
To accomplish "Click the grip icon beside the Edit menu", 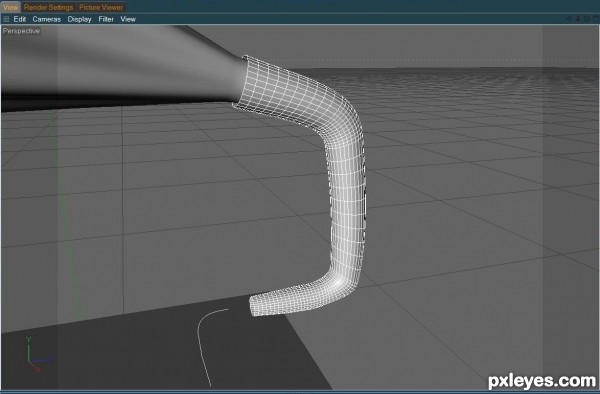I will (x=6, y=19).
